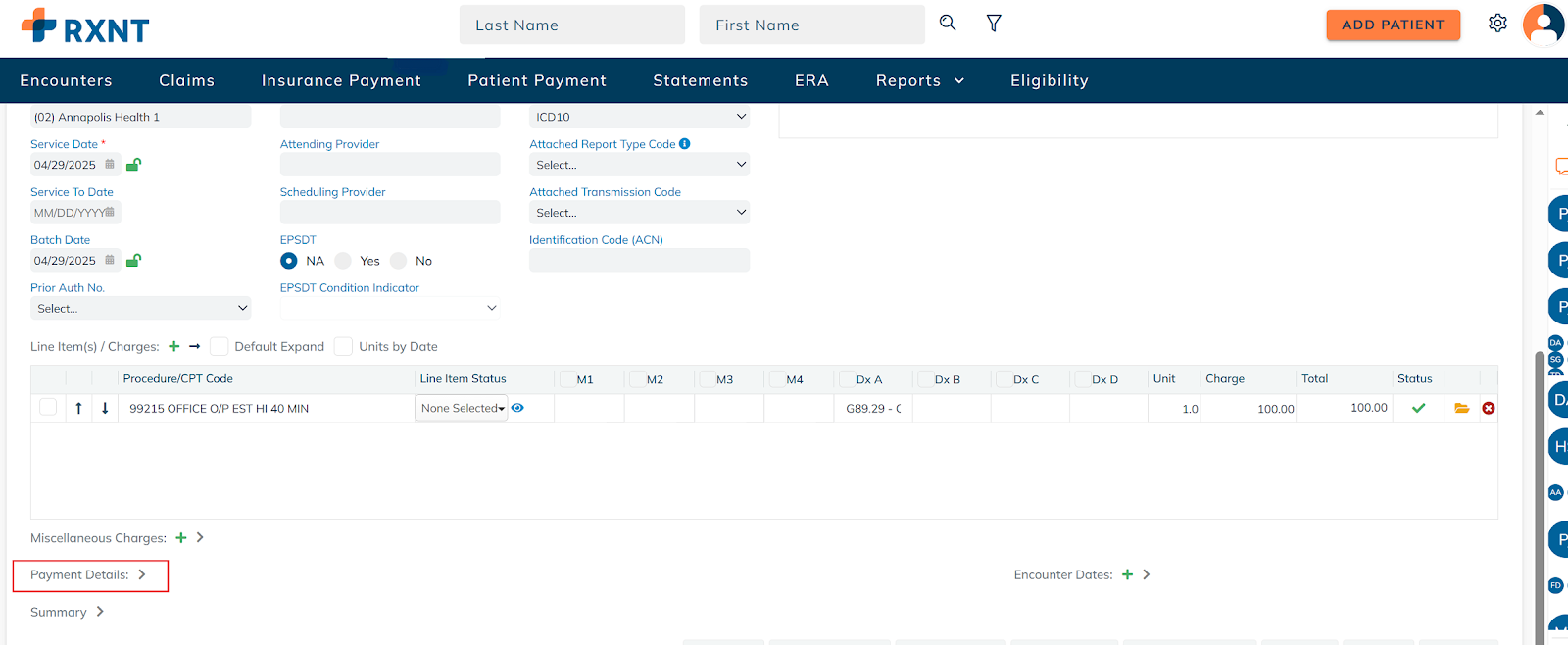Select the EPSDT Yes radio button

pyautogui.click(x=343, y=261)
